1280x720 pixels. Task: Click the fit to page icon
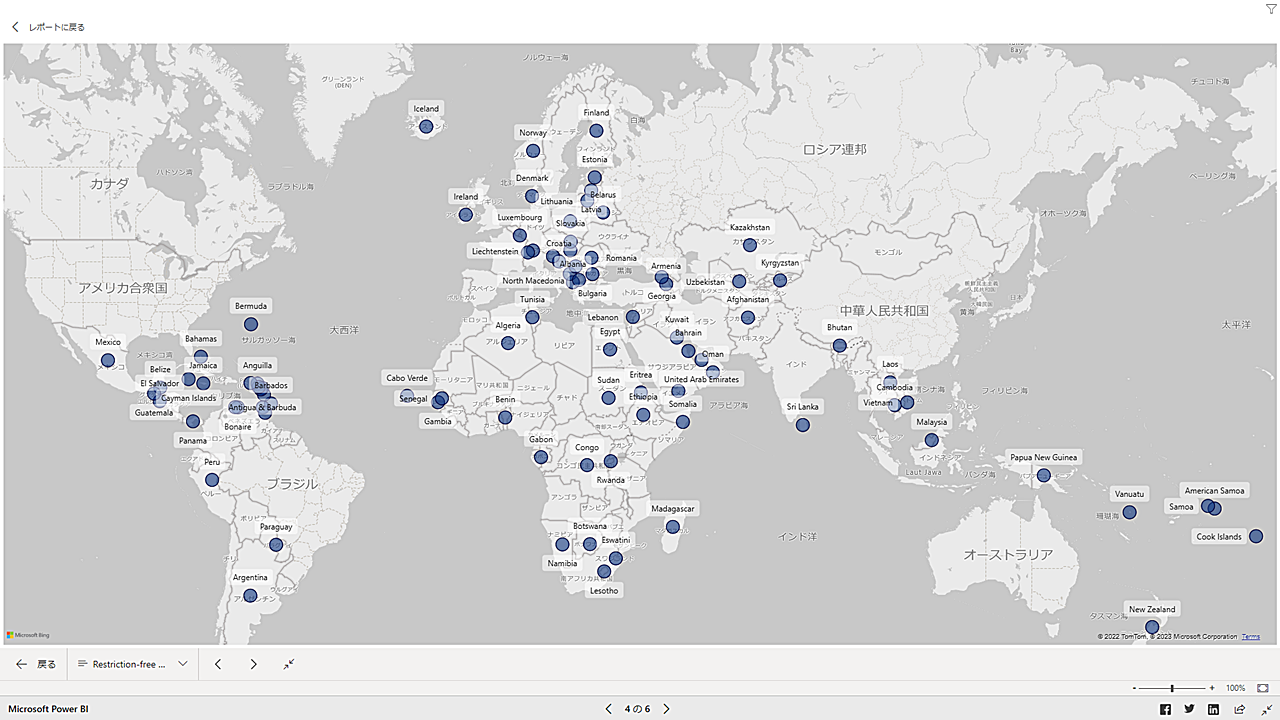1263,688
